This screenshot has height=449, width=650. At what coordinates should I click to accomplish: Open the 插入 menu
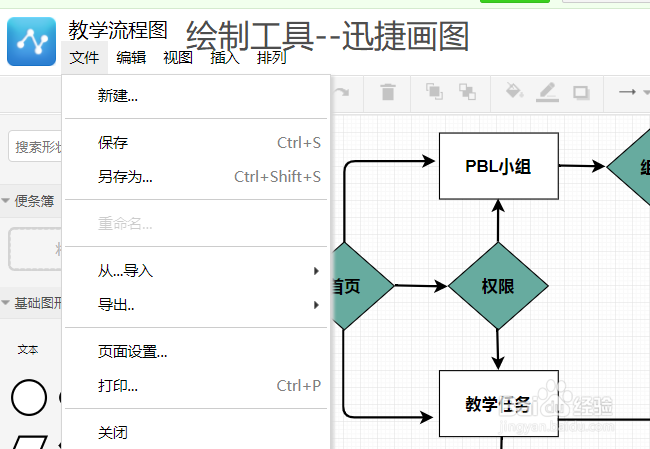[225, 58]
